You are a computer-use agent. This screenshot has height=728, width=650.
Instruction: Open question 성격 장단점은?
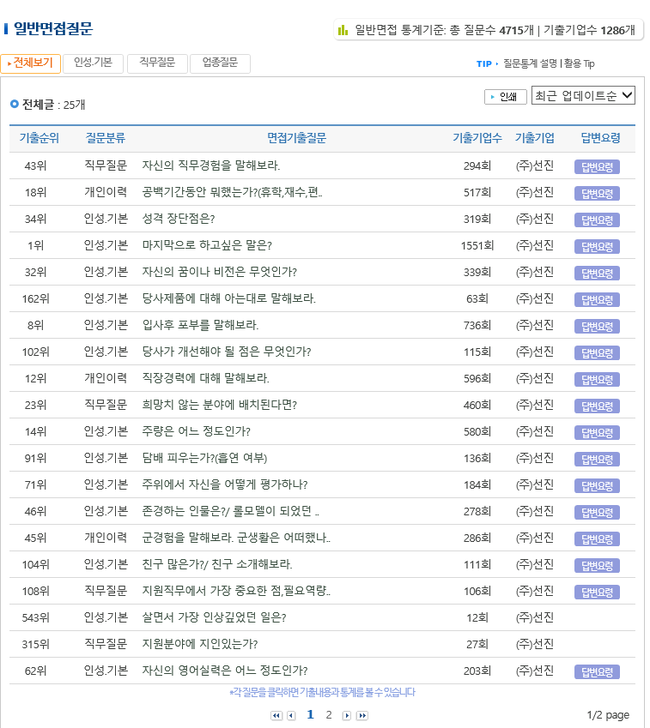pos(178,219)
